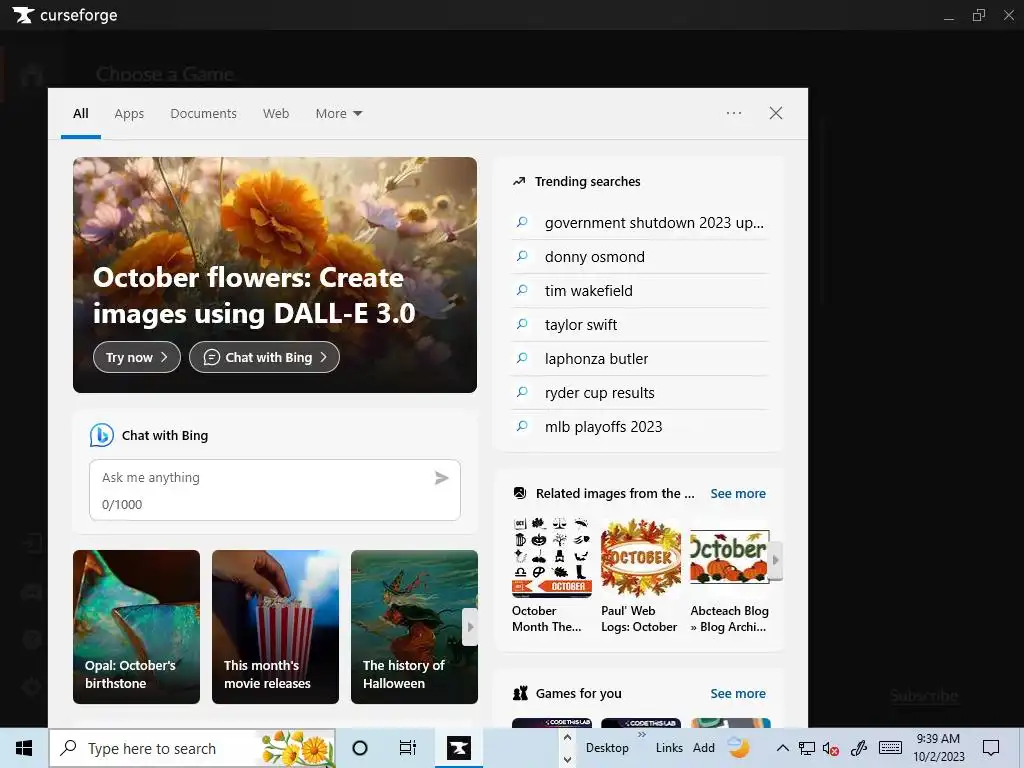The height and width of the screenshot is (768, 1024).
Task: Switch to the Web tab
Action: tap(276, 113)
